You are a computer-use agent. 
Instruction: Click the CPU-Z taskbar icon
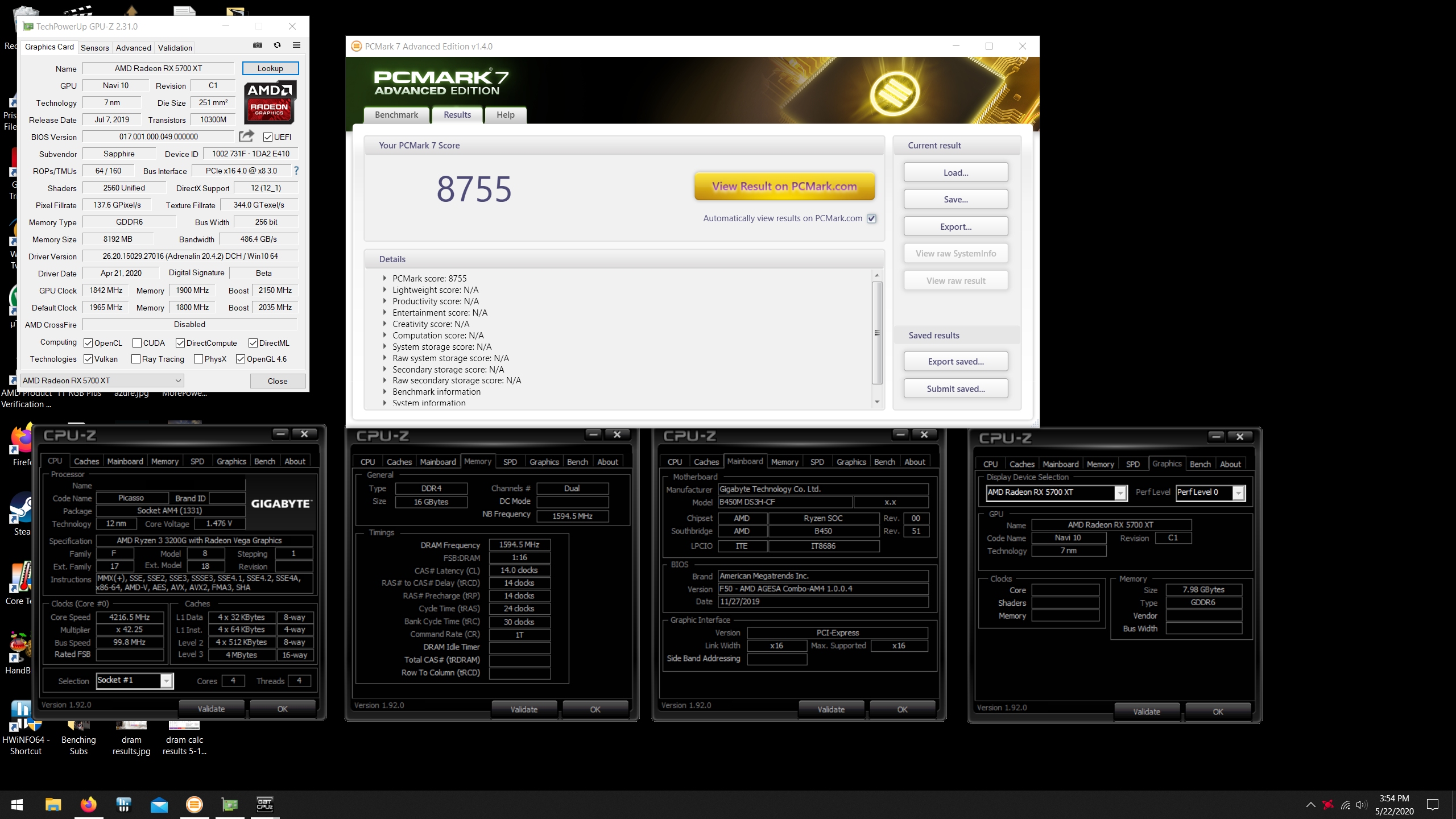coord(265,805)
